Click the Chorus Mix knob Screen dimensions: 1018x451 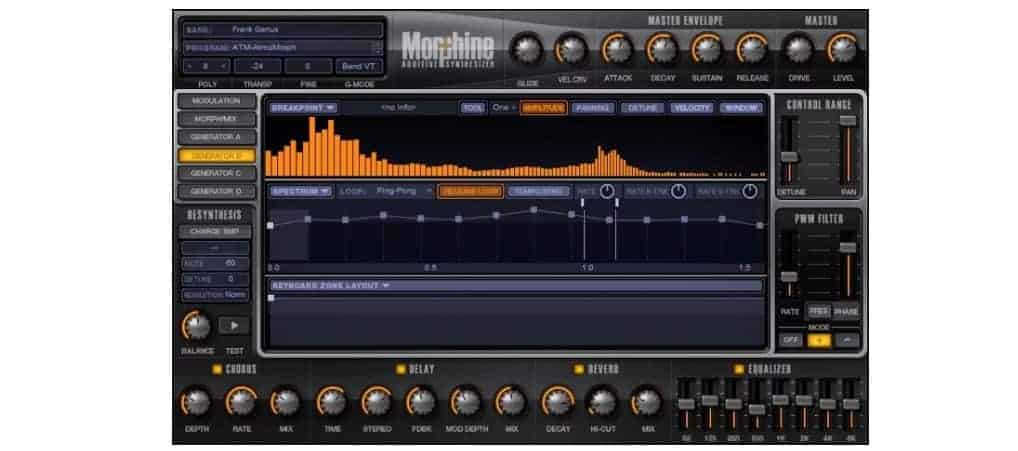[286, 402]
